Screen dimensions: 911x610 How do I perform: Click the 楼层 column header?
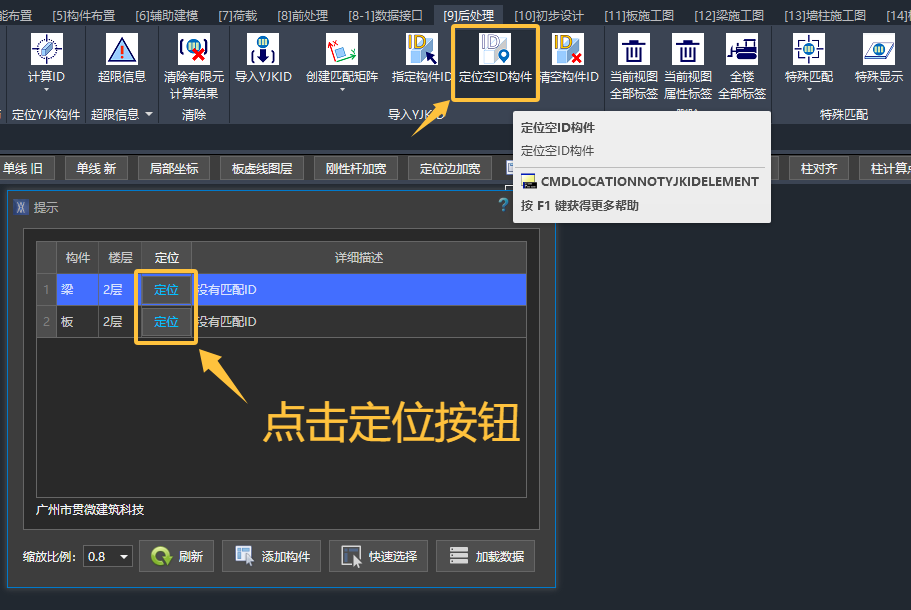120,257
